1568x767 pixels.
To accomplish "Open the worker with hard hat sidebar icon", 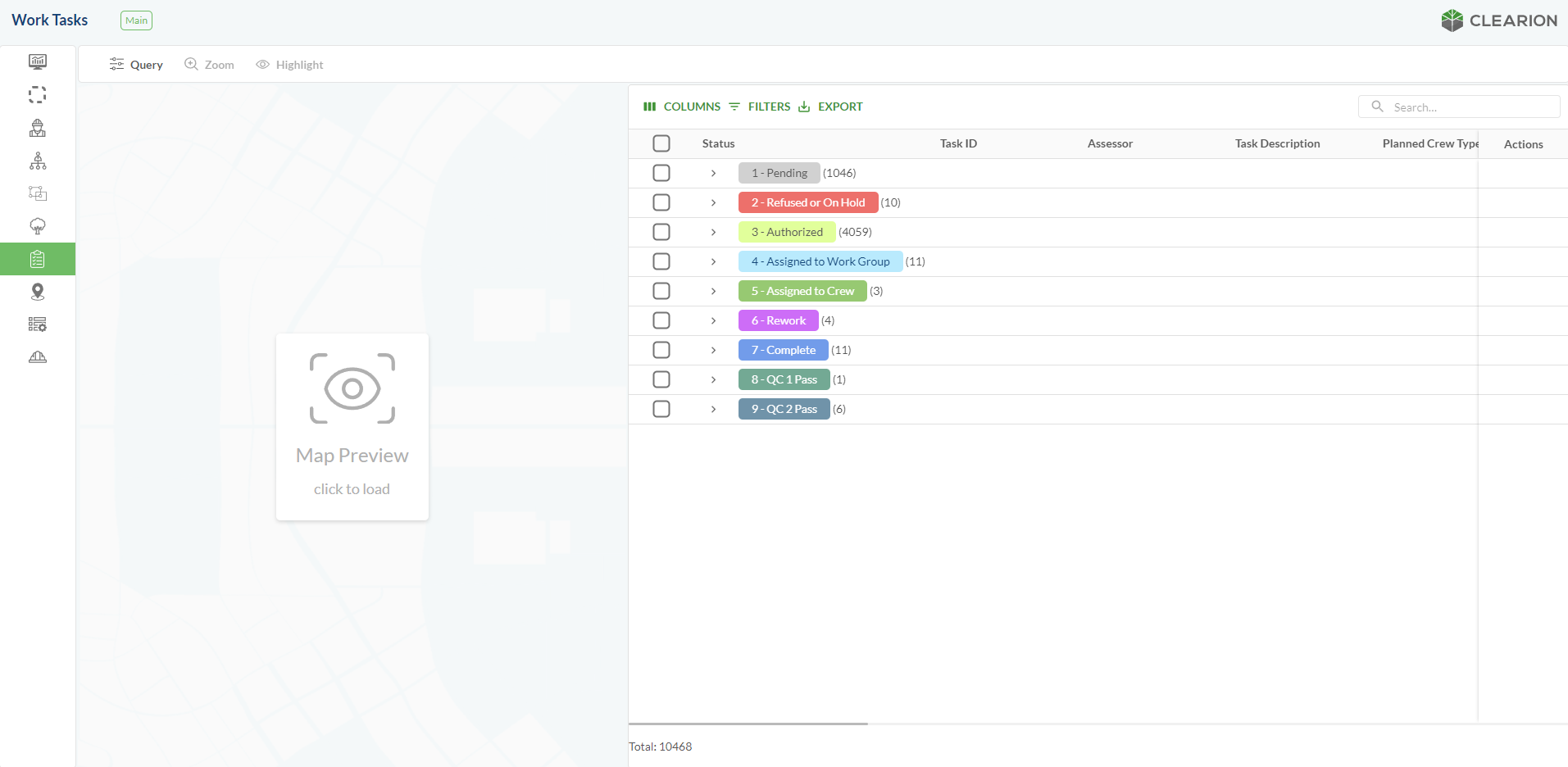I will (38, 128).
